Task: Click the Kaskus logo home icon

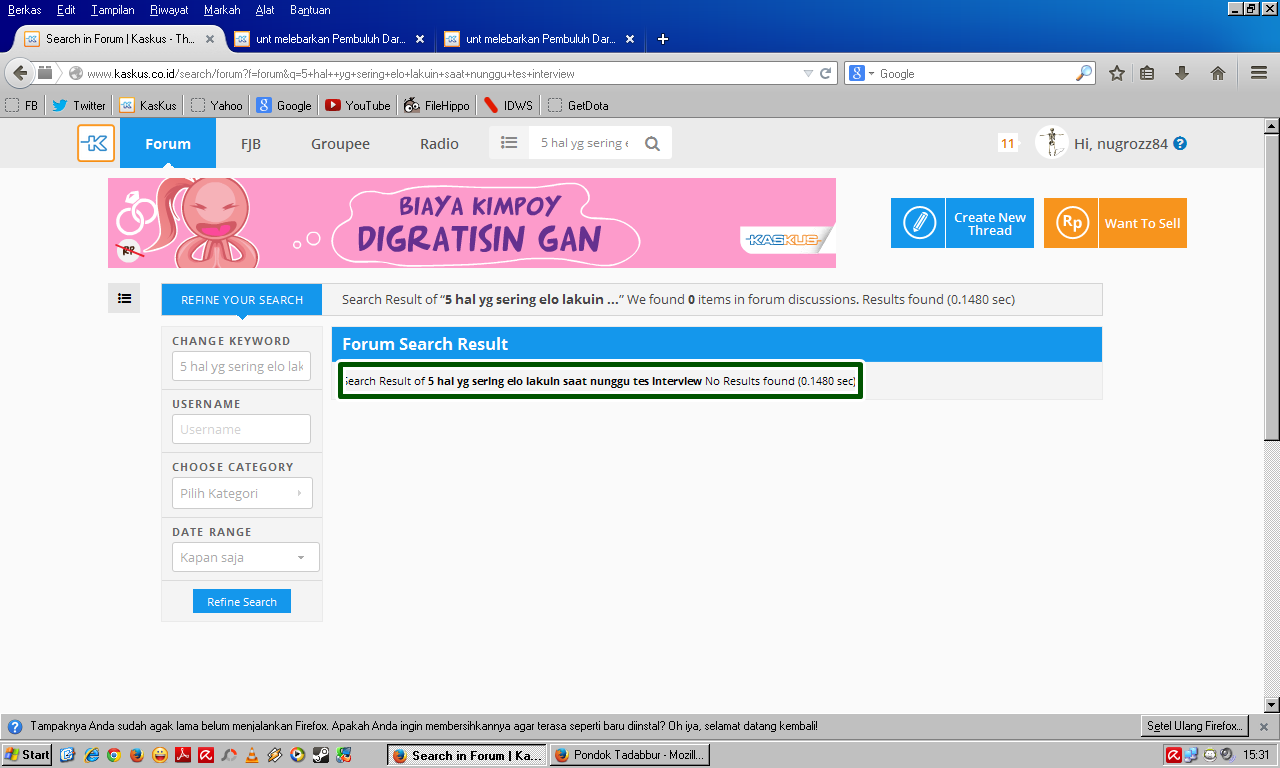Action: [x=96, y=143]
